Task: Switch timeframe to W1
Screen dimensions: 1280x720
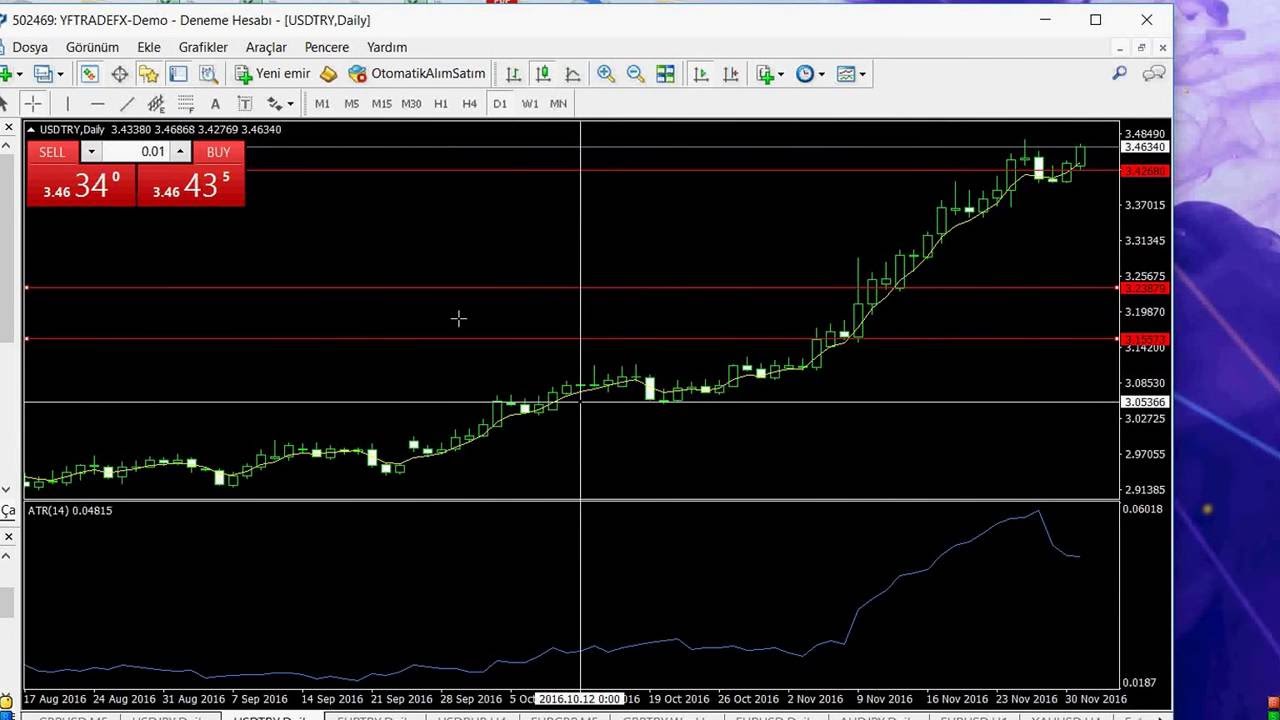Action: [530, 104]
